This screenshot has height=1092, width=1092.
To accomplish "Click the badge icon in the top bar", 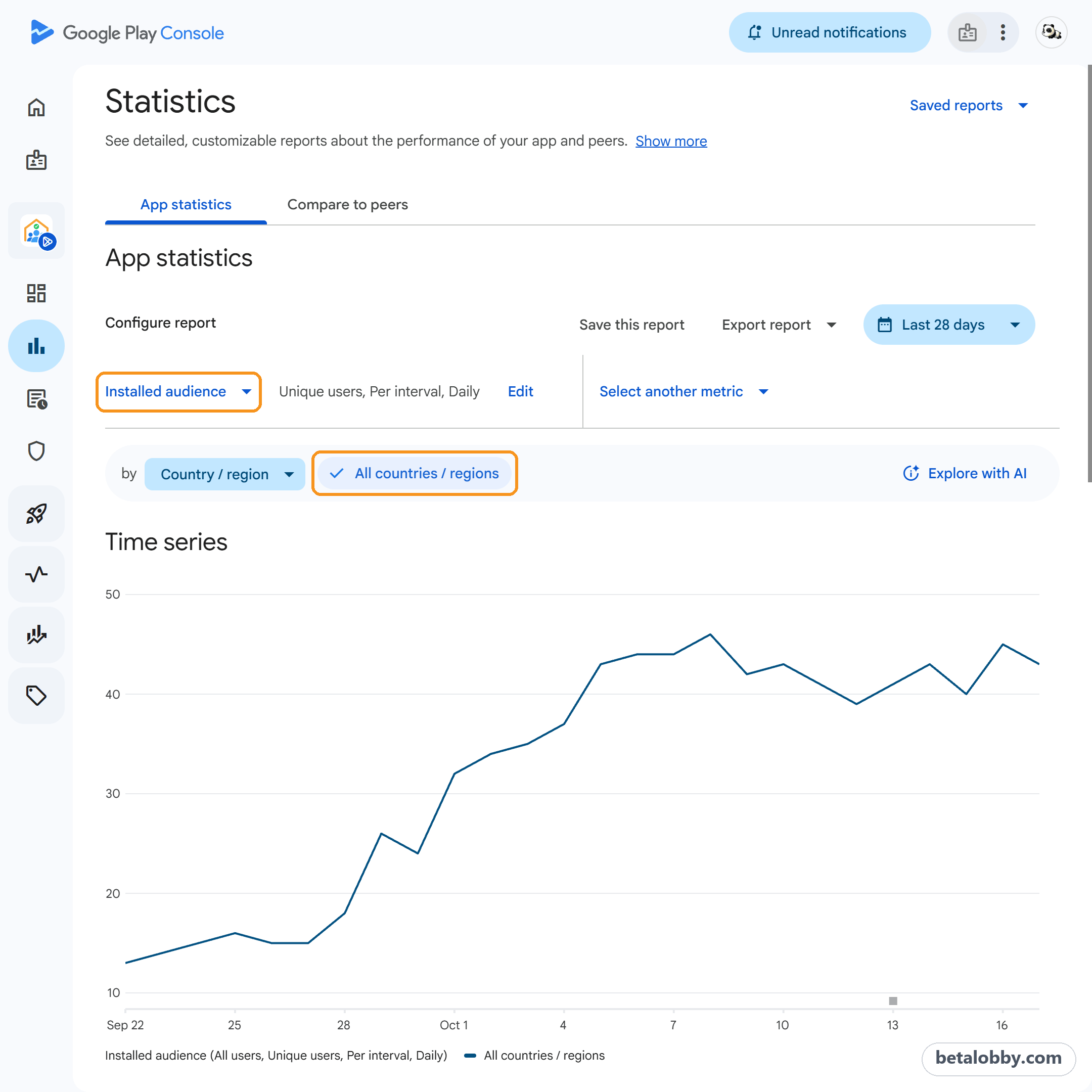I will [x=968, y=32].
